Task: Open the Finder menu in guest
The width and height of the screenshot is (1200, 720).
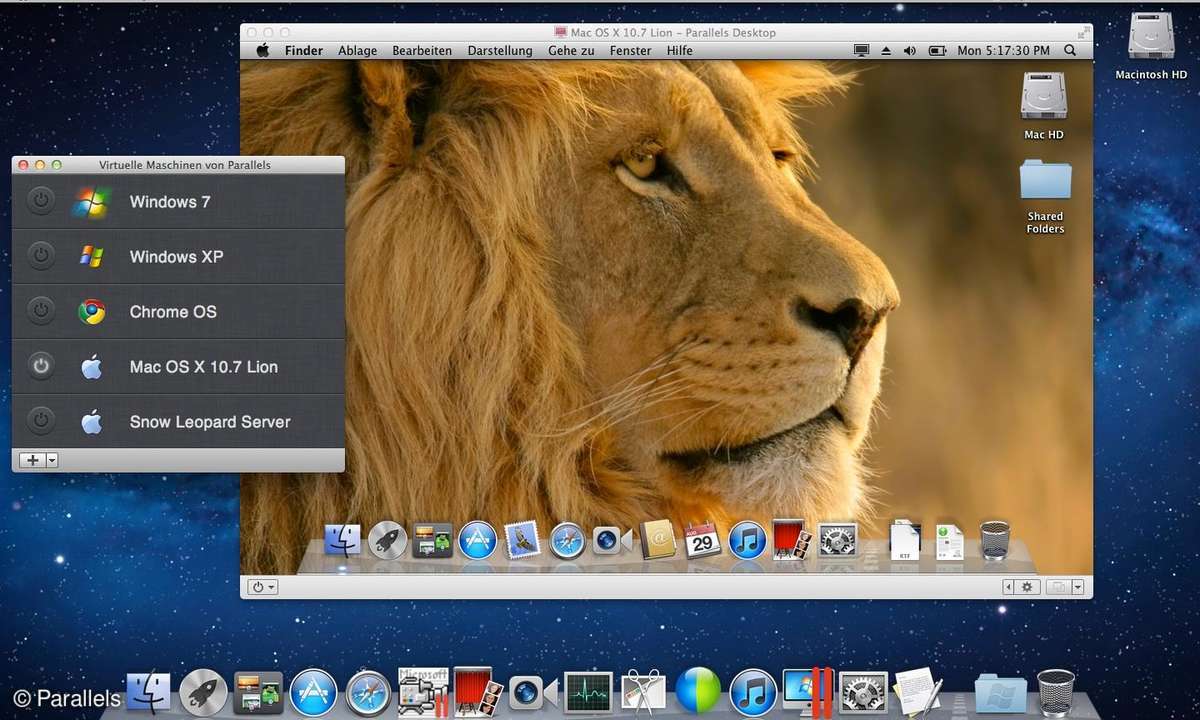Action: (x=304, y=50)
